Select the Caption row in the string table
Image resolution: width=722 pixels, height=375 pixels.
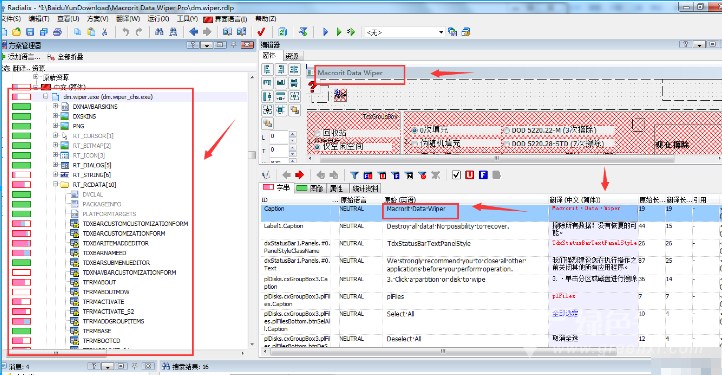[490, 213]
